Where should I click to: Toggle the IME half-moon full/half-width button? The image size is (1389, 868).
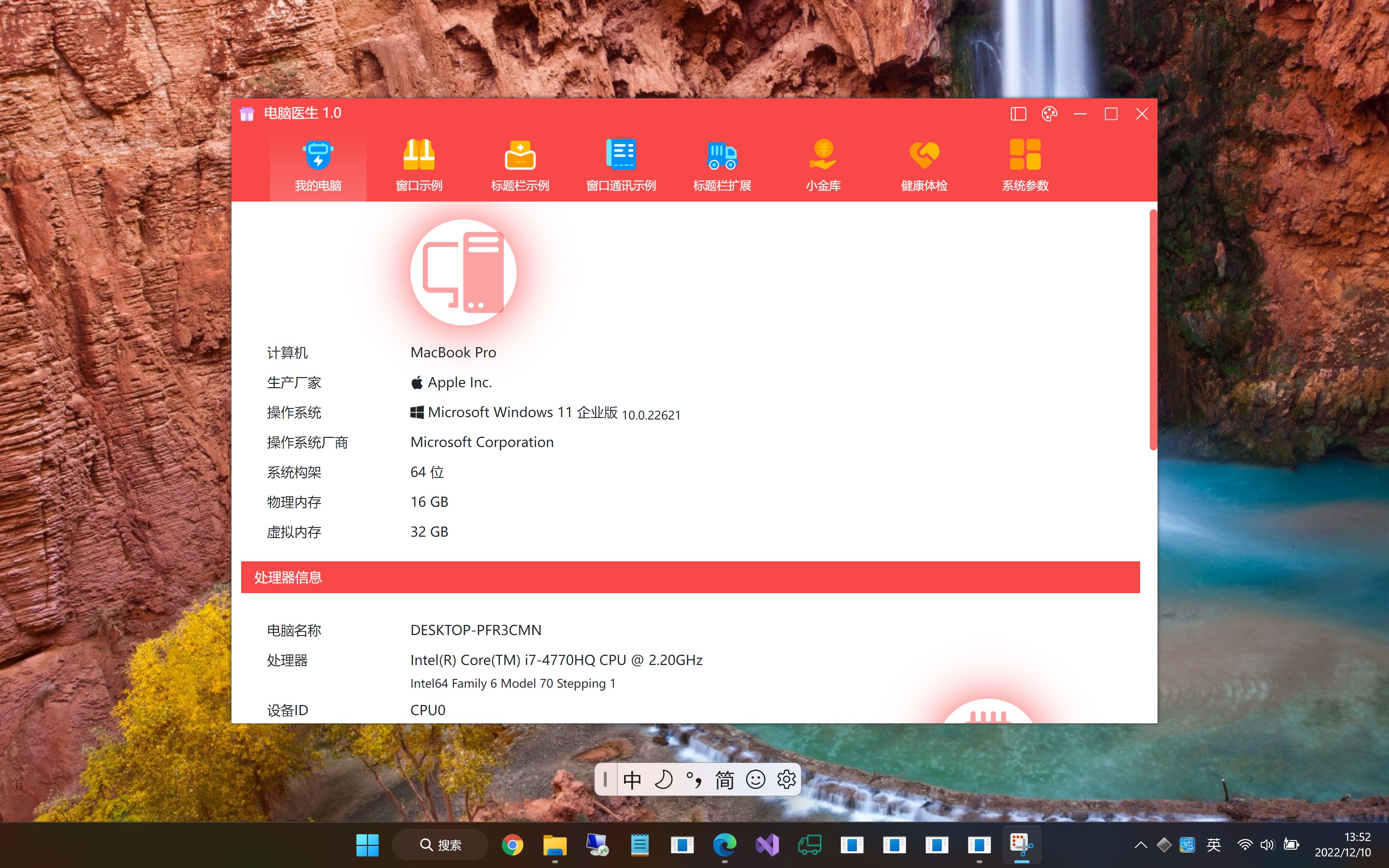click(664, 780)
